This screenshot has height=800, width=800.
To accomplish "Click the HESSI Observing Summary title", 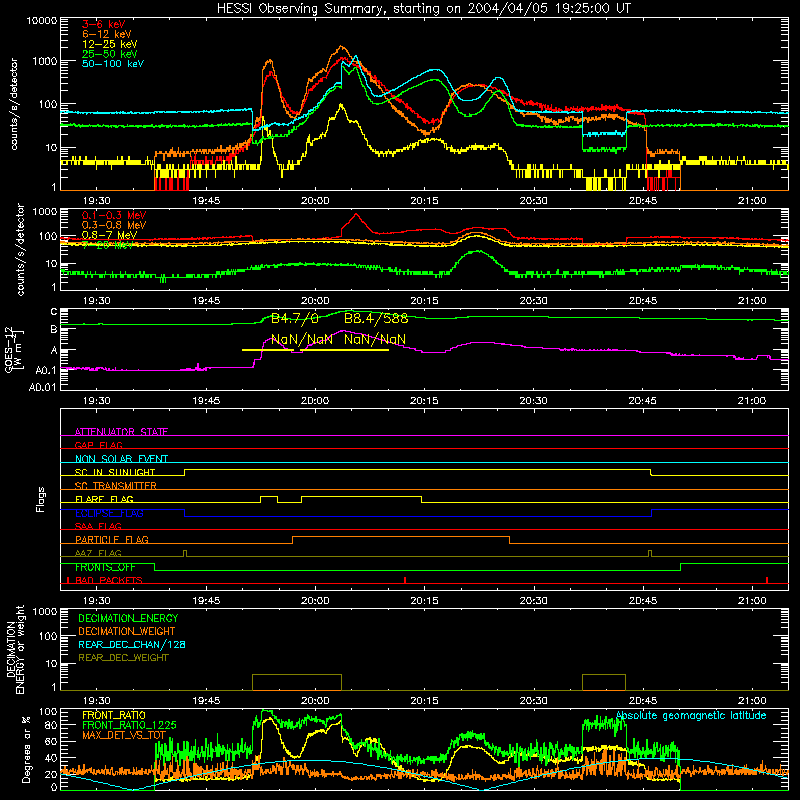I will point(423,9).
